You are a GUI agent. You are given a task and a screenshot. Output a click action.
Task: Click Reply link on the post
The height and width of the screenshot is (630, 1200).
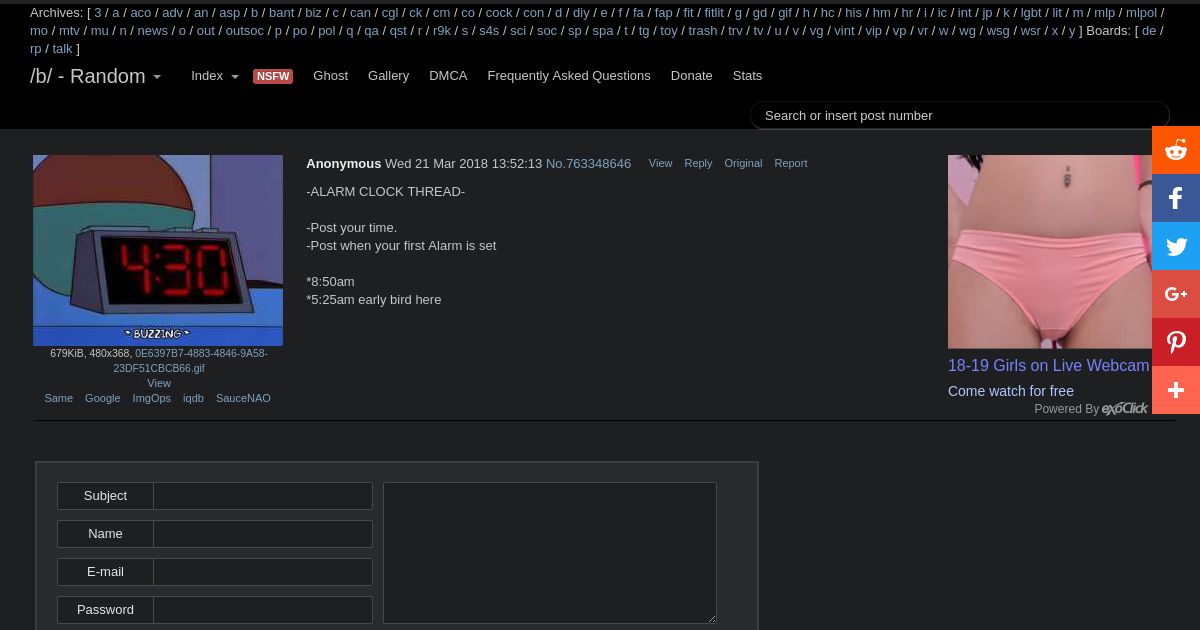point(698,163)
